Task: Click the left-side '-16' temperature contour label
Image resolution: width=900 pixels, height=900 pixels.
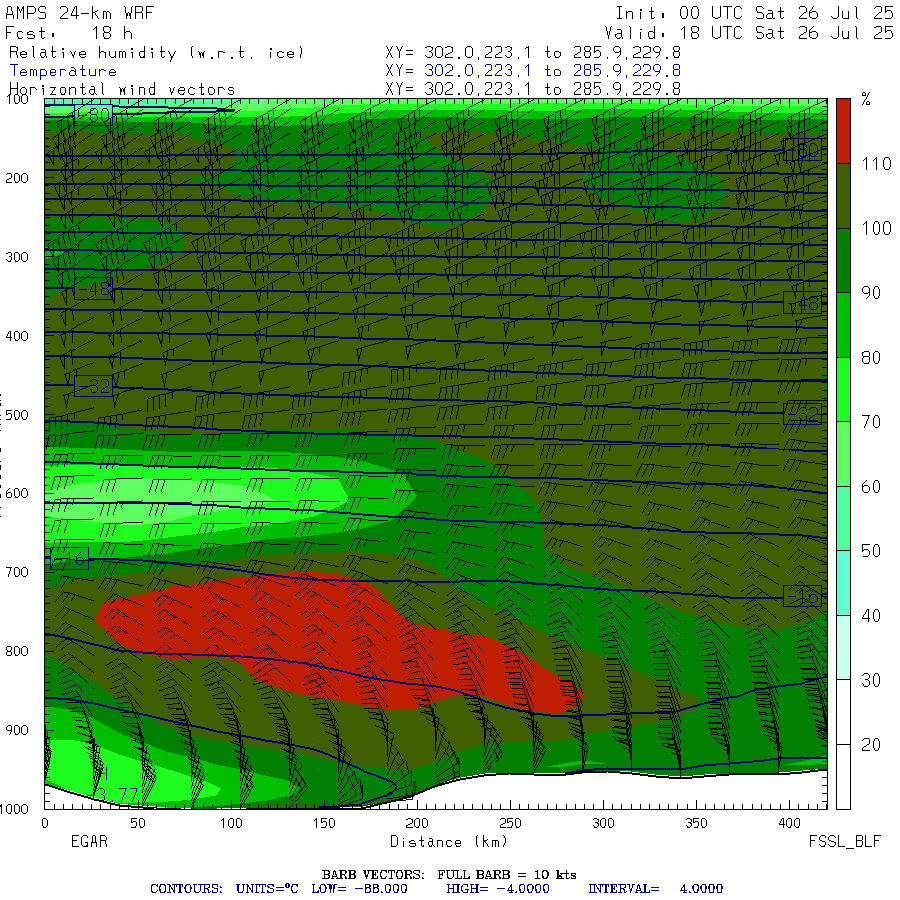Action: [69, 558]
